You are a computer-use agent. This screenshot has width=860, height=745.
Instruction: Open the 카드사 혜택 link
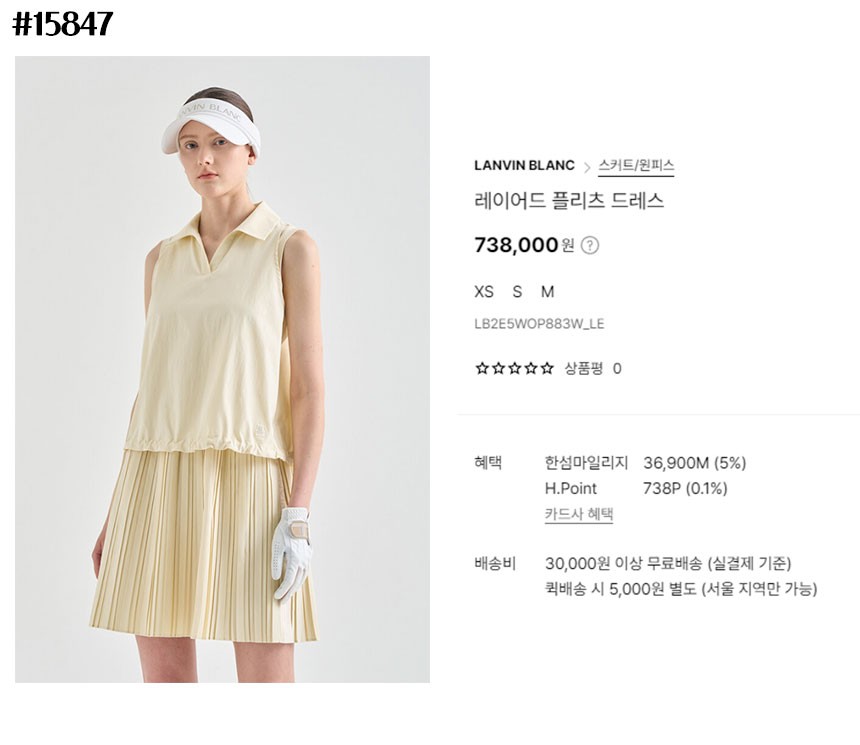click(x=579, y=514)
